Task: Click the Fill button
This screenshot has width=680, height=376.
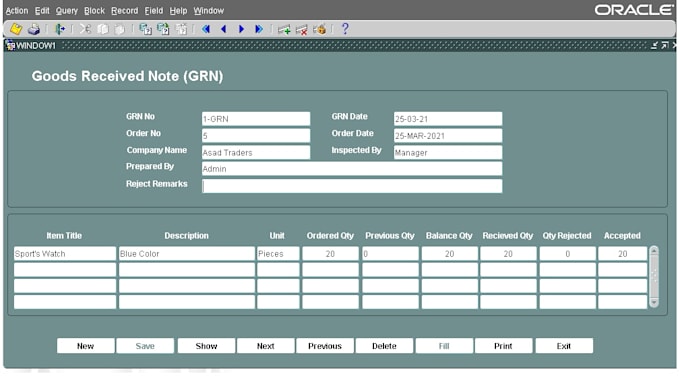Action: [444, 346]
